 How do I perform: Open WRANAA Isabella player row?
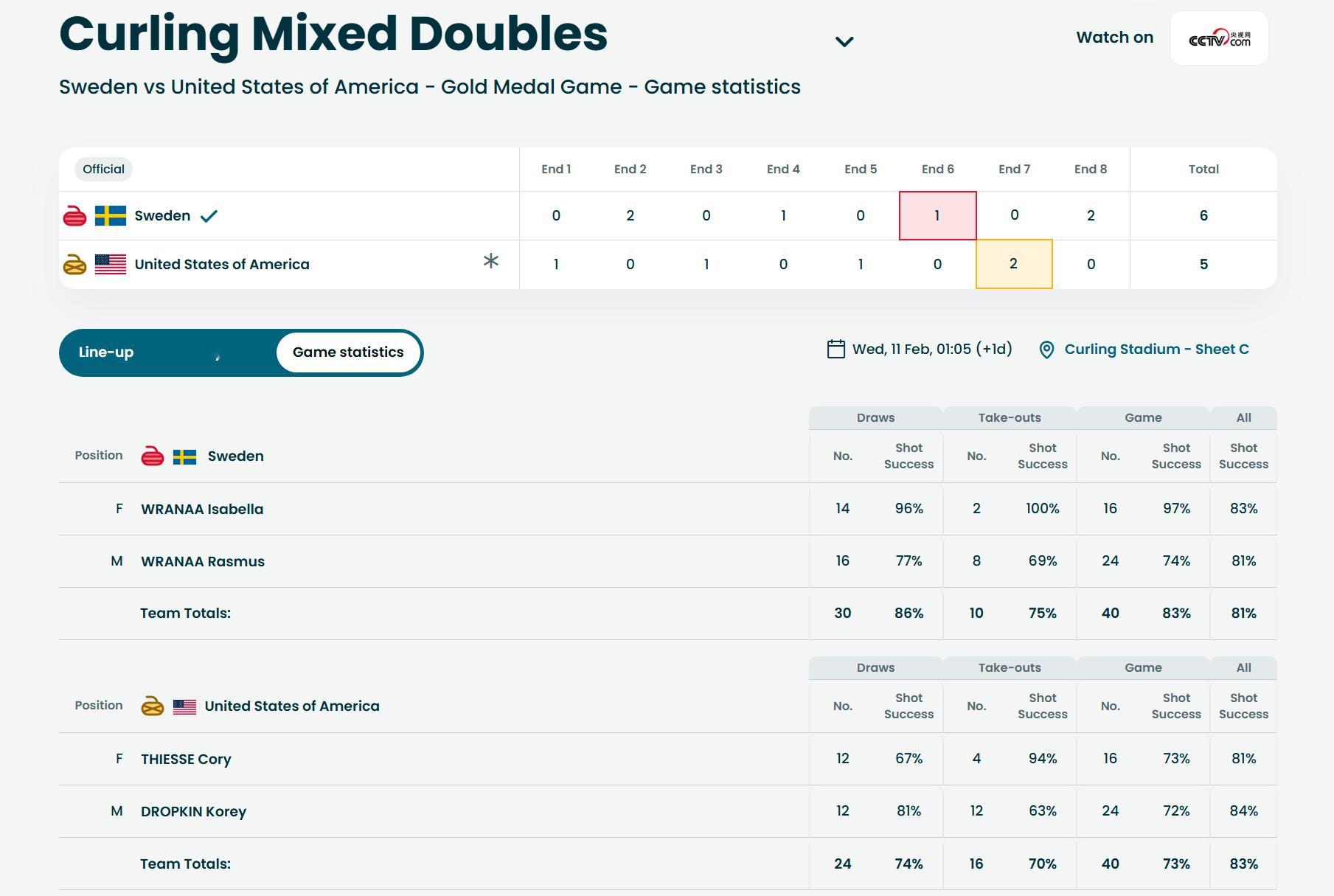pyautogui.click(x=667, y=509)
